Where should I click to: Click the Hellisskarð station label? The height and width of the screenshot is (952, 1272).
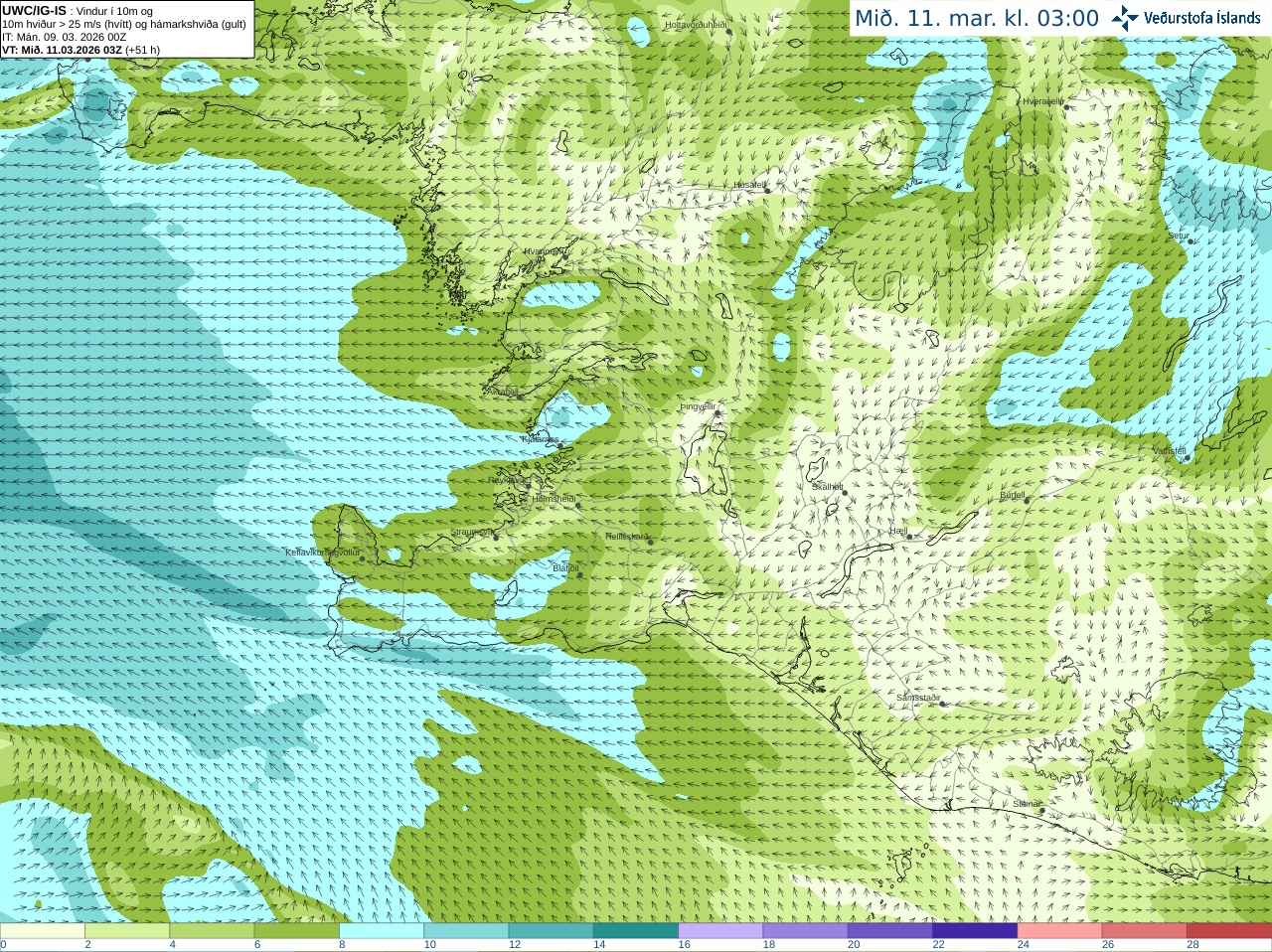pos(626,537)
